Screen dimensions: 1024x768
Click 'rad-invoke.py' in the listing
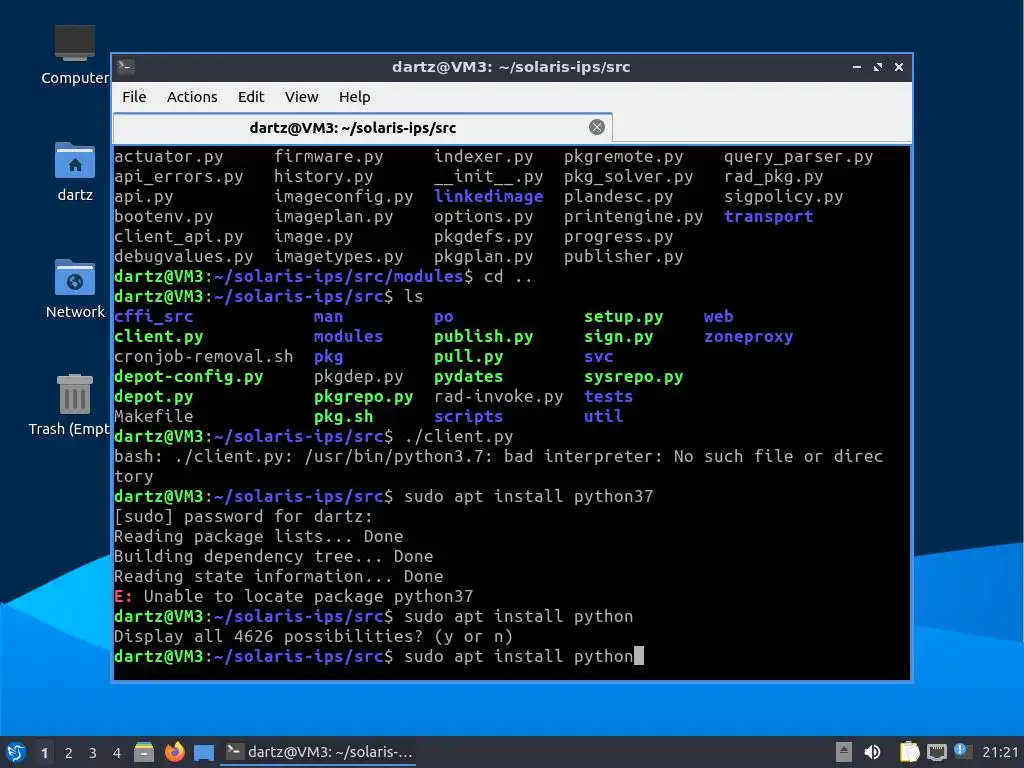(x=498, y=397)
